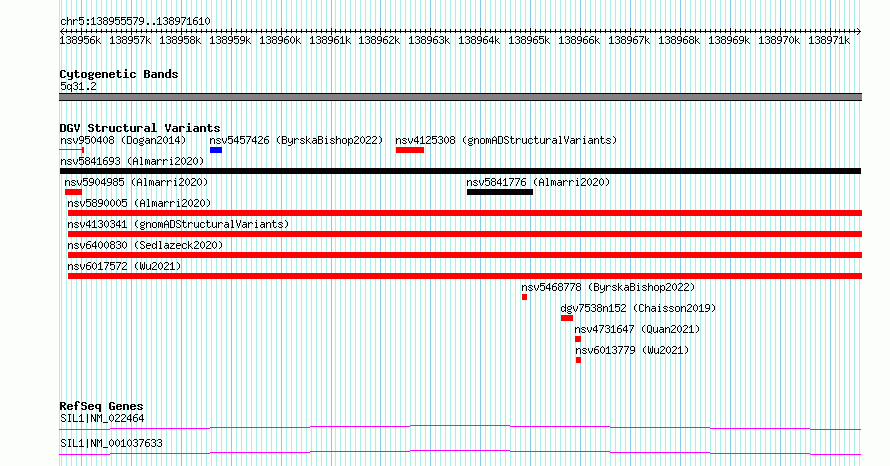This screenshot has width=890, height=466.
Task: Select the magenta SIL1 NM_022464 transcript line
Action: [460, 427]
